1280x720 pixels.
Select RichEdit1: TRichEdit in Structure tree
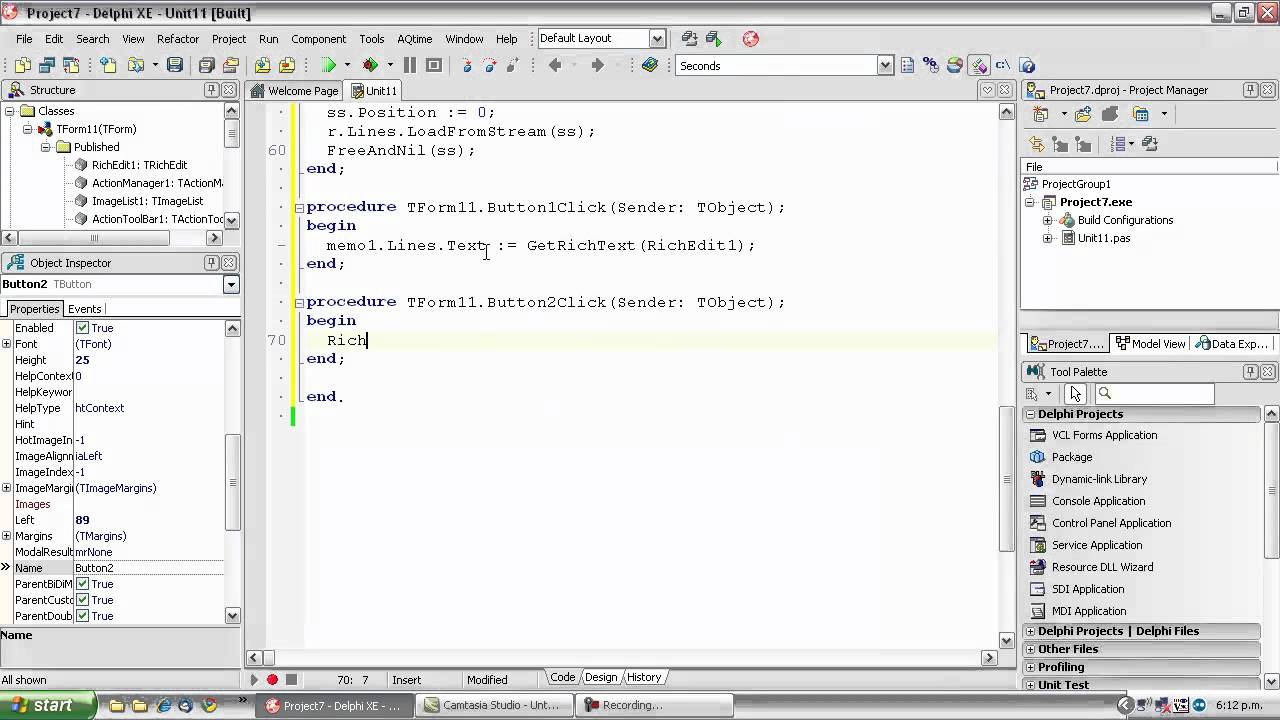pyautogui.click(x=139, y=165)
